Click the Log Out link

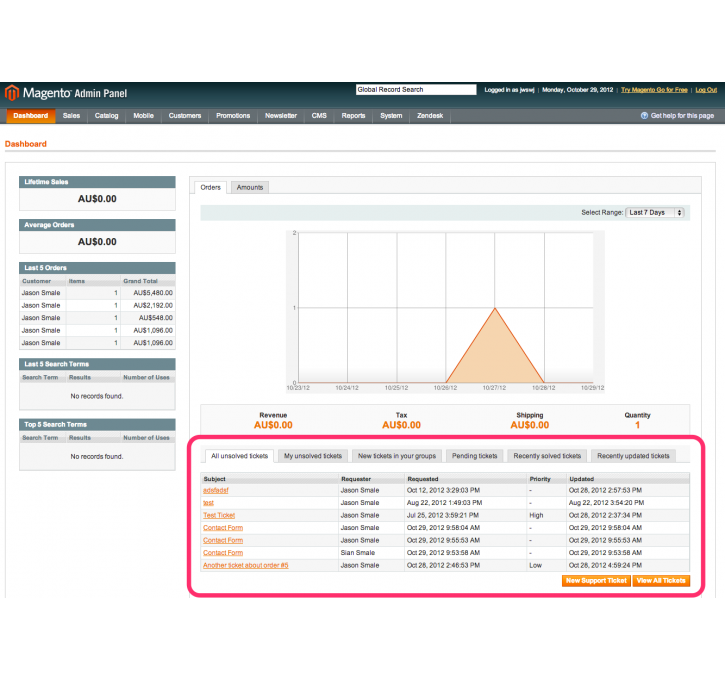point(706,90)
